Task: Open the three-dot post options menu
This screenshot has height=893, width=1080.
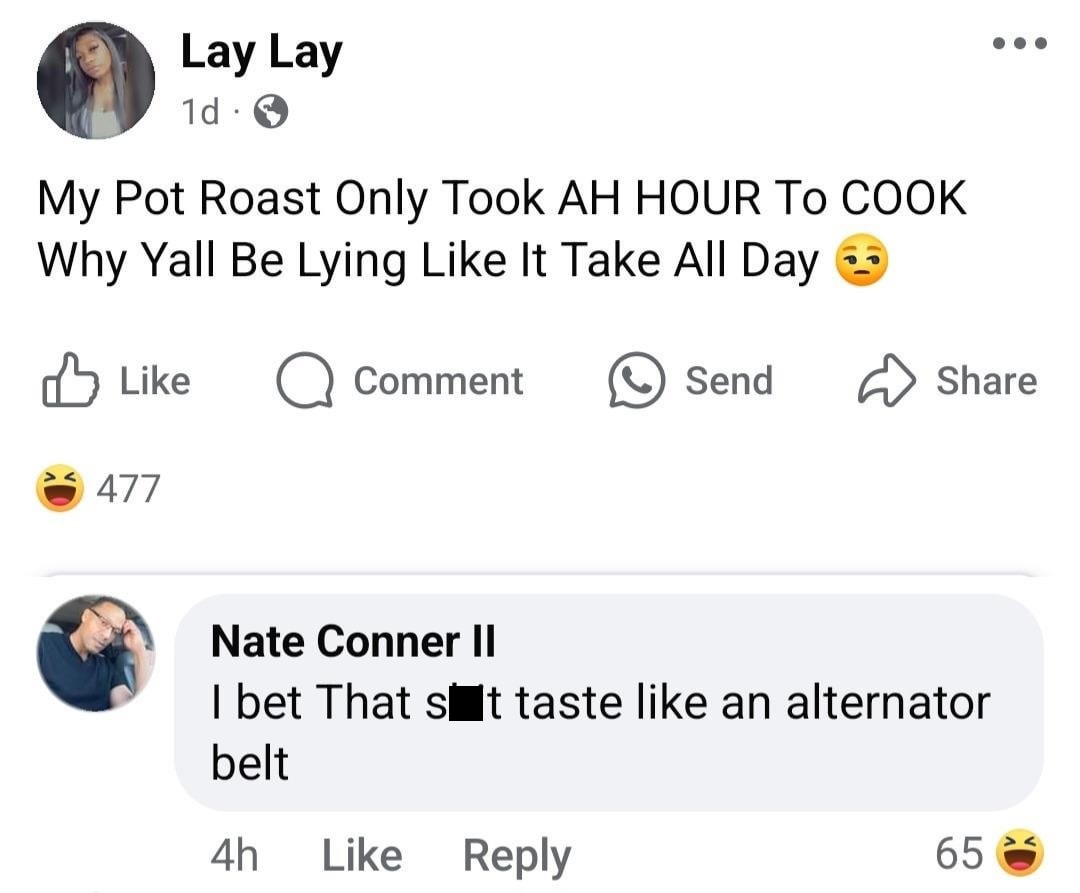Action: (1020, 43)
